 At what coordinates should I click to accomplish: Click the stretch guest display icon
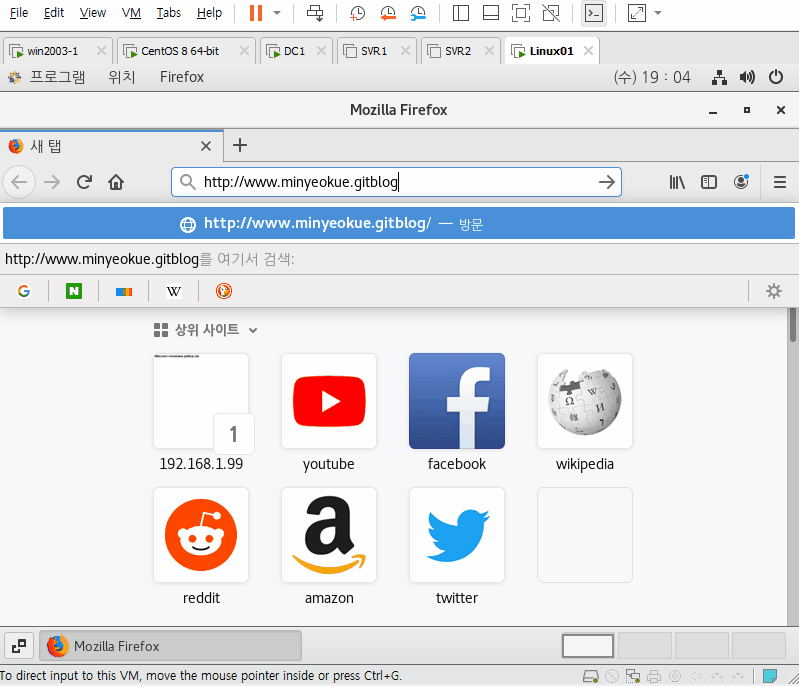coord(637,13)
